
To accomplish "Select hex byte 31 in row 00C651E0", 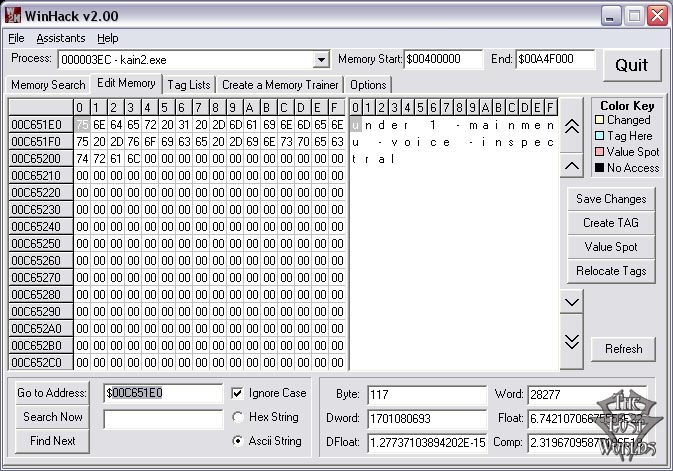I will click(184, 125).
